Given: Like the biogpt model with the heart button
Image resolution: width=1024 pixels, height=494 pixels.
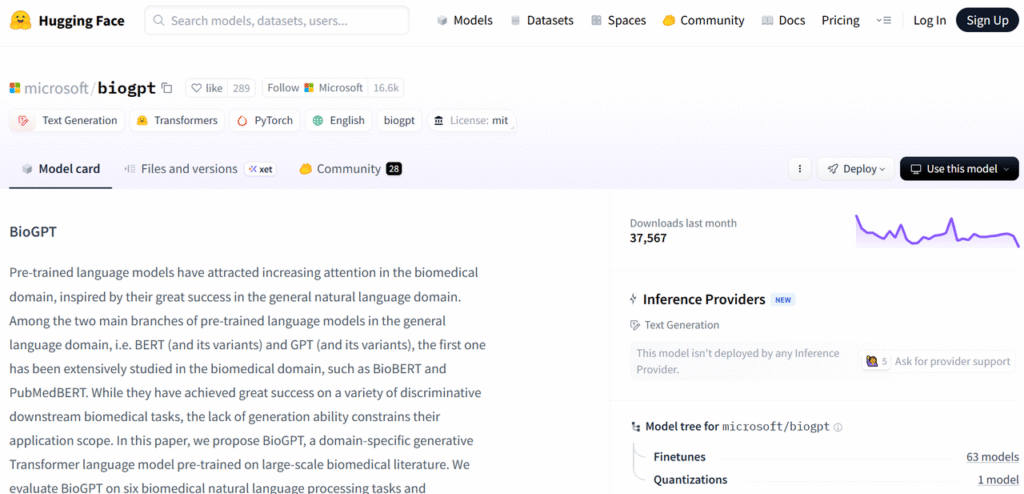Looking at the screenshot, I should [x=206, y=88].
